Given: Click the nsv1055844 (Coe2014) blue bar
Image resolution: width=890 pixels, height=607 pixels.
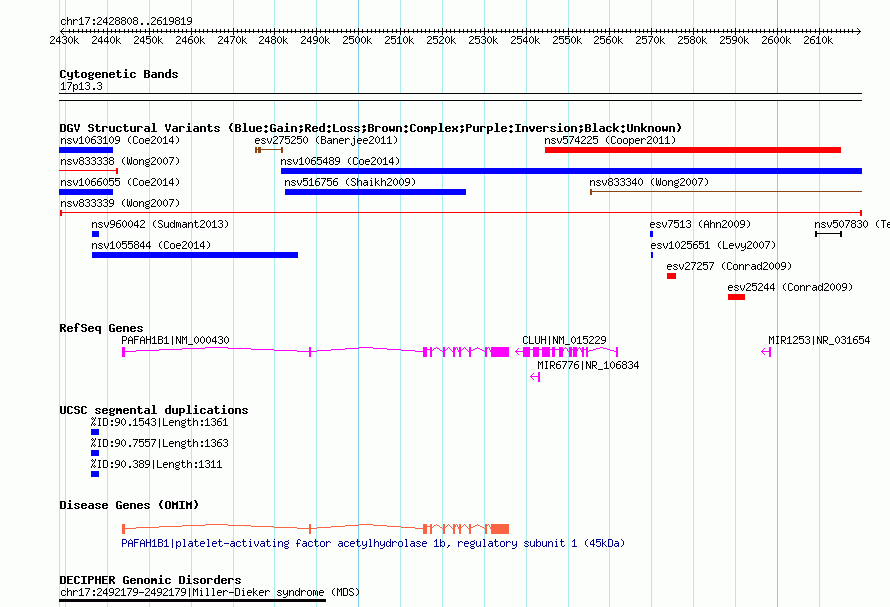Looking at the screenshot, I should (x=195, y=255).
